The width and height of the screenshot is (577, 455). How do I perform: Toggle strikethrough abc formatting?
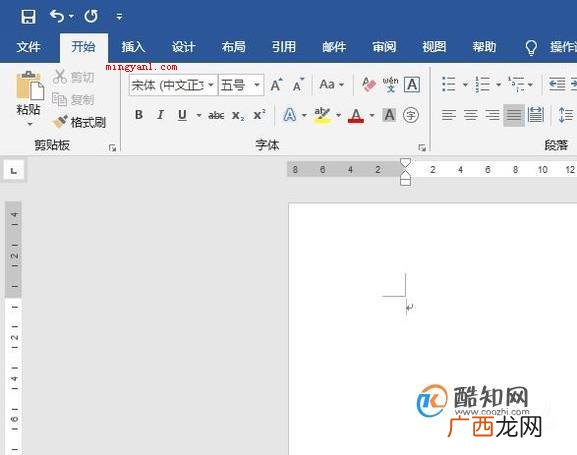(x=216, y=116)
